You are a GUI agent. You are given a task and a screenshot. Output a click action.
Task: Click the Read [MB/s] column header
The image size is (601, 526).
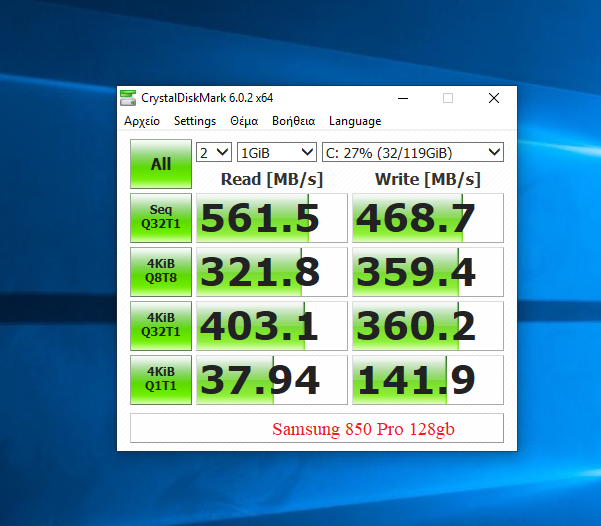(x=272, y=179)
